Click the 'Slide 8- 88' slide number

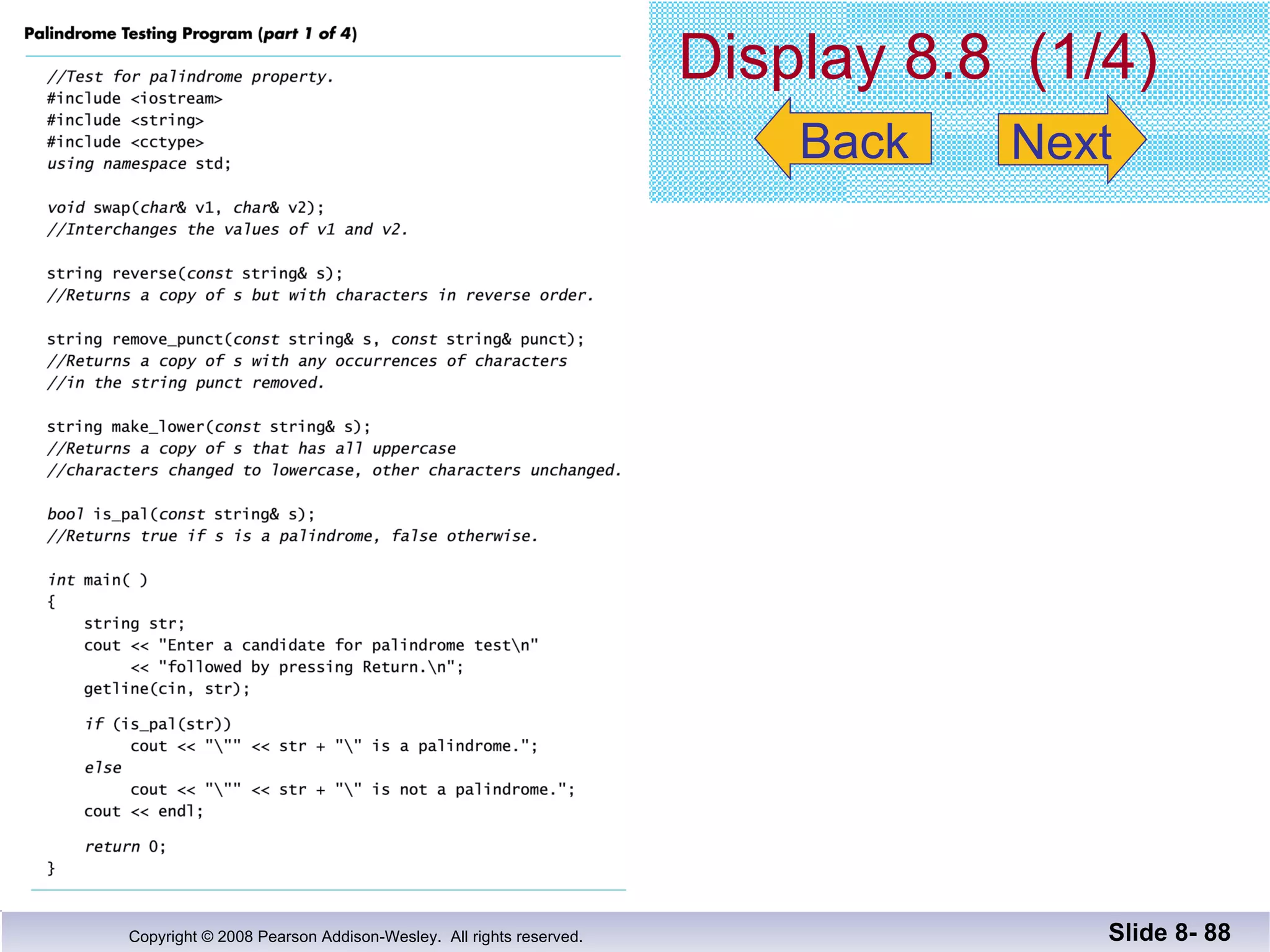click(1169, 932)
